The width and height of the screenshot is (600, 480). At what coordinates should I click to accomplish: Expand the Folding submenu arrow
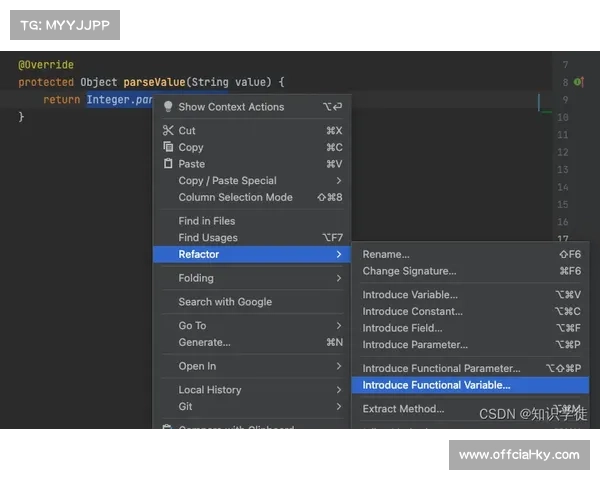pos(339,278)
